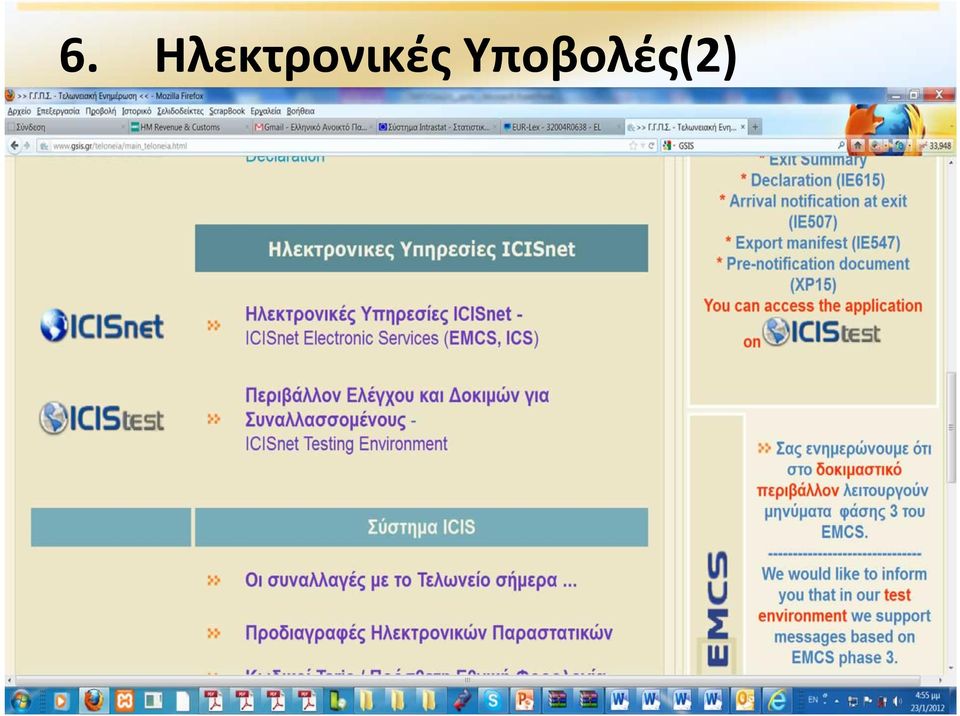Viewport: 960px width, 716px height.
Task: Click the taskbar clock 4:55 μμ
Action: pyautogui.click(x=928, y=701)
